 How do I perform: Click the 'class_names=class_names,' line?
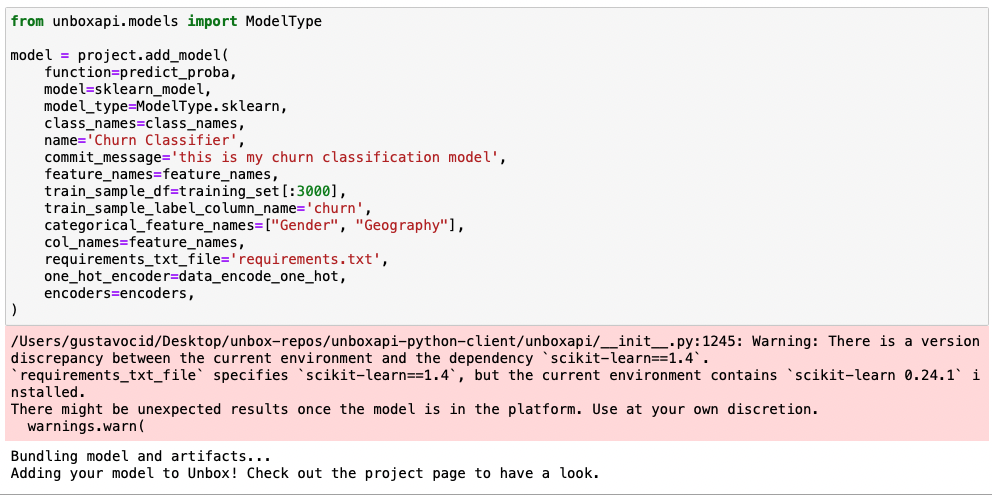point(144,123)
